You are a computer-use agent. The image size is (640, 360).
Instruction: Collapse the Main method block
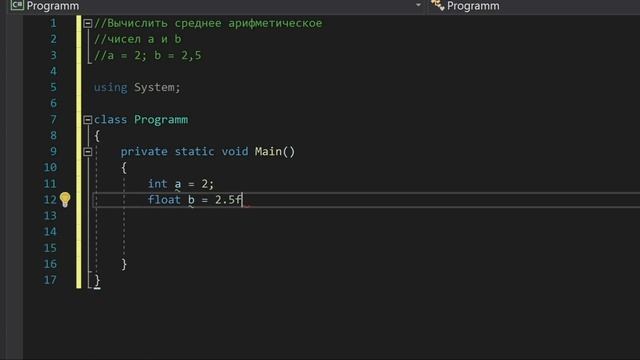tap(87, 152)
